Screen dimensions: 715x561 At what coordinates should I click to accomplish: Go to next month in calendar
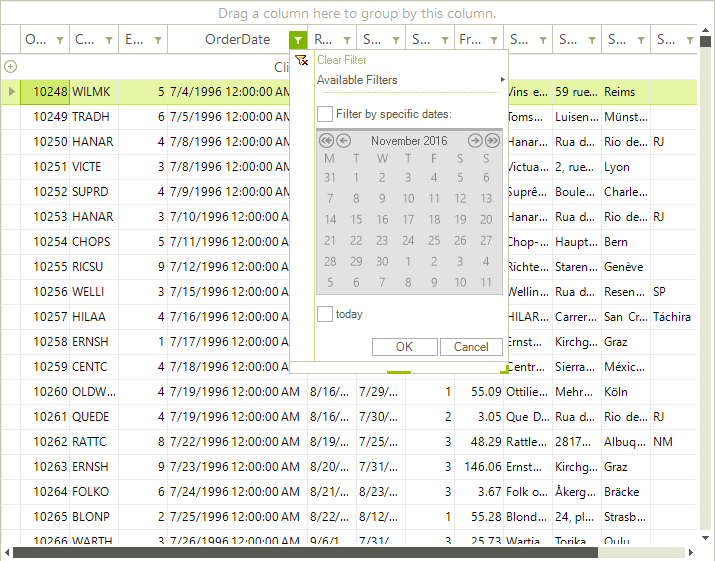(x=475, y=141)
